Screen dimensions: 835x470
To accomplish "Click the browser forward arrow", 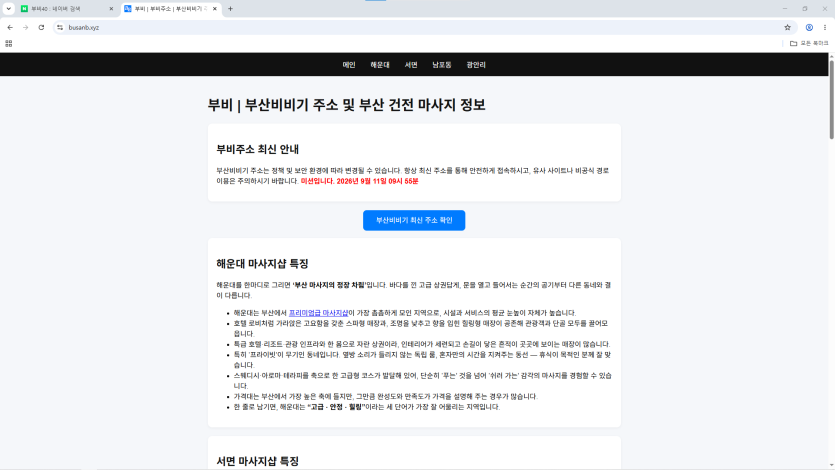I will coord(26,28).
